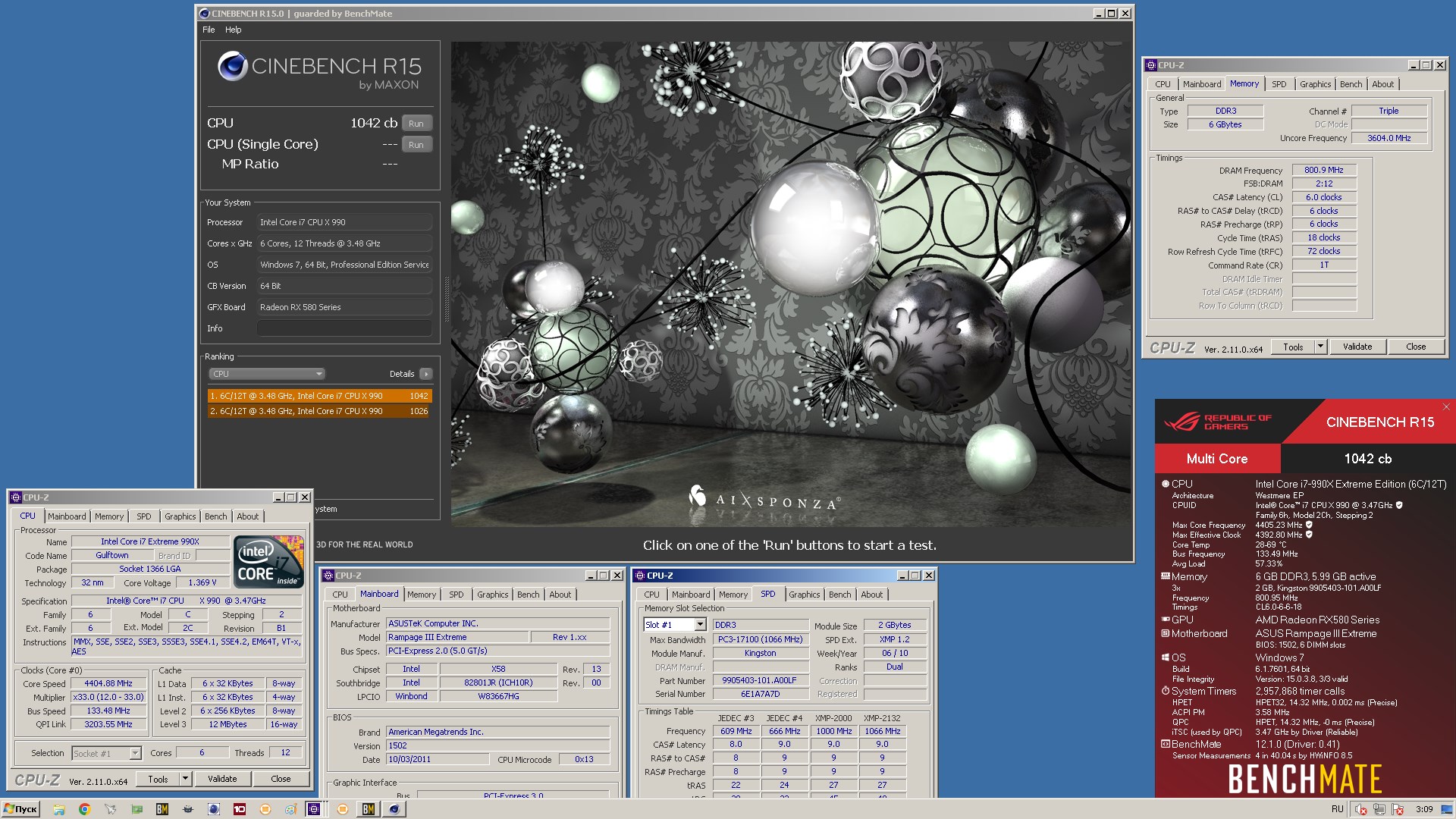Click the 'Intel Core i7 Extreme 990X' name field
This screenshot has height=819, width=1456.
point(150,541)
